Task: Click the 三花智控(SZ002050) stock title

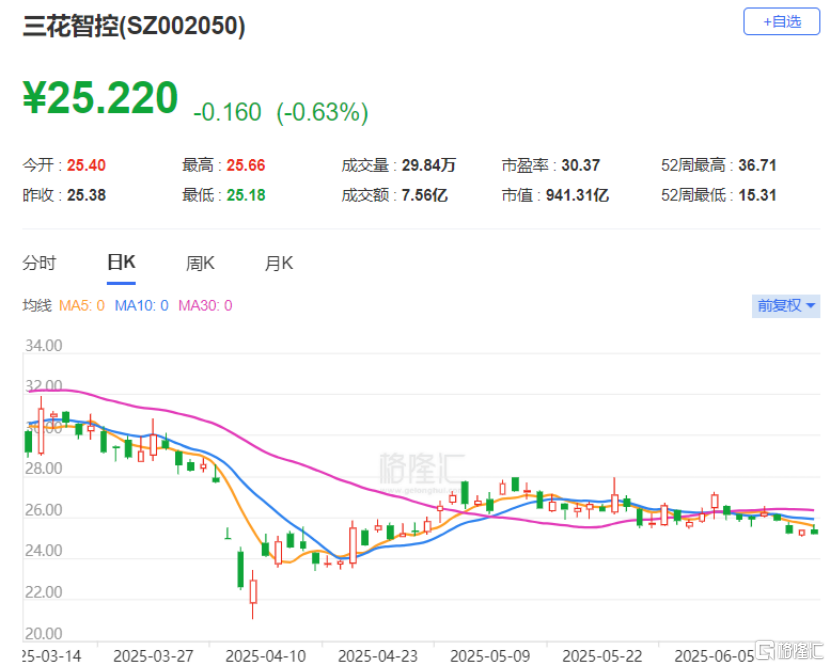Action: 134,25
